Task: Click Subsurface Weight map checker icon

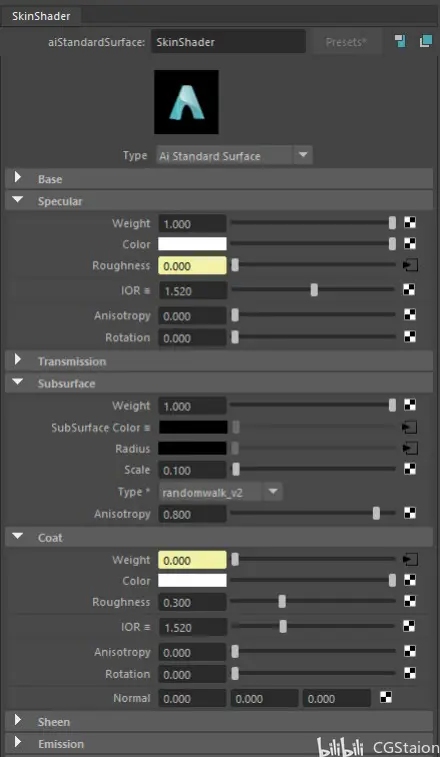Action: 410,405
